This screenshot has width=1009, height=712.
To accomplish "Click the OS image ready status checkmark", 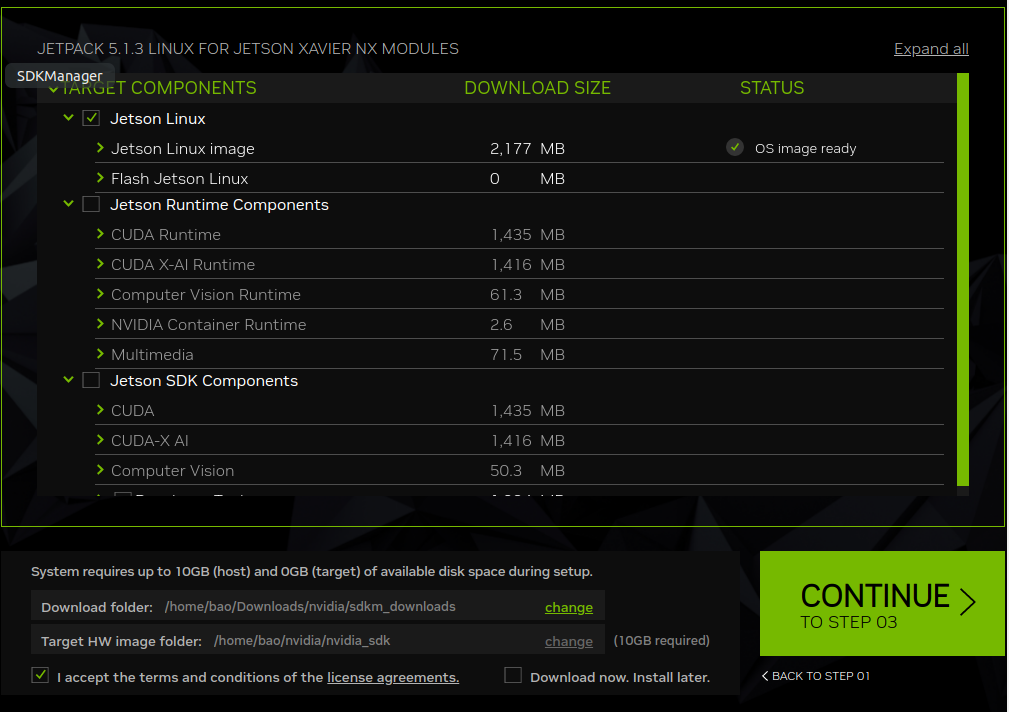I will point(735,147).
